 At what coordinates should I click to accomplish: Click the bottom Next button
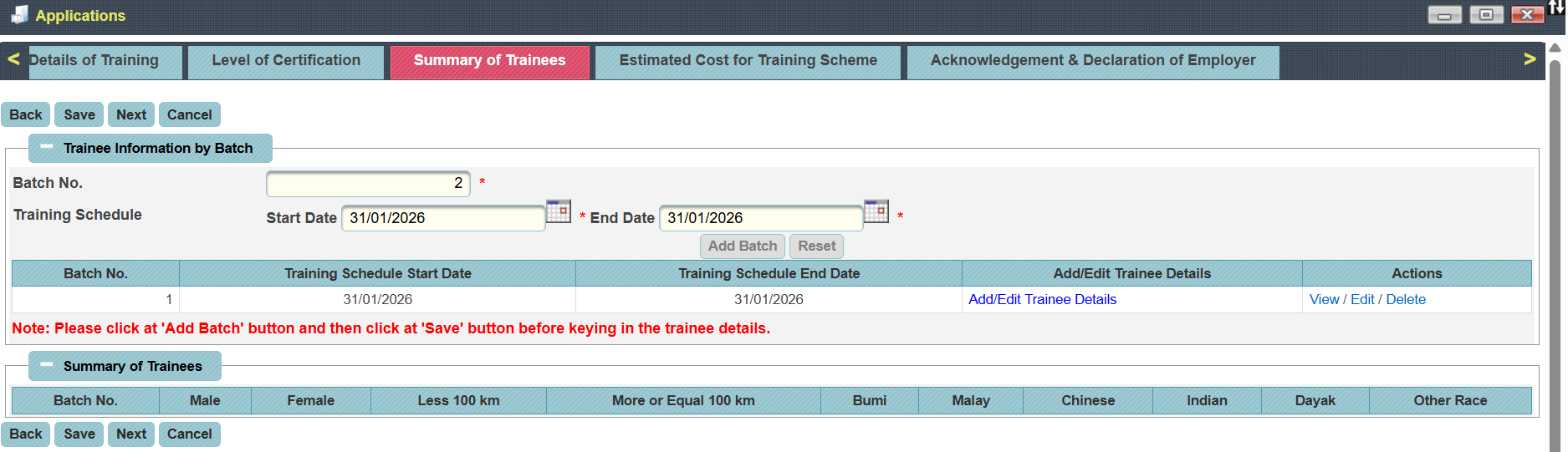click(131, 434)
